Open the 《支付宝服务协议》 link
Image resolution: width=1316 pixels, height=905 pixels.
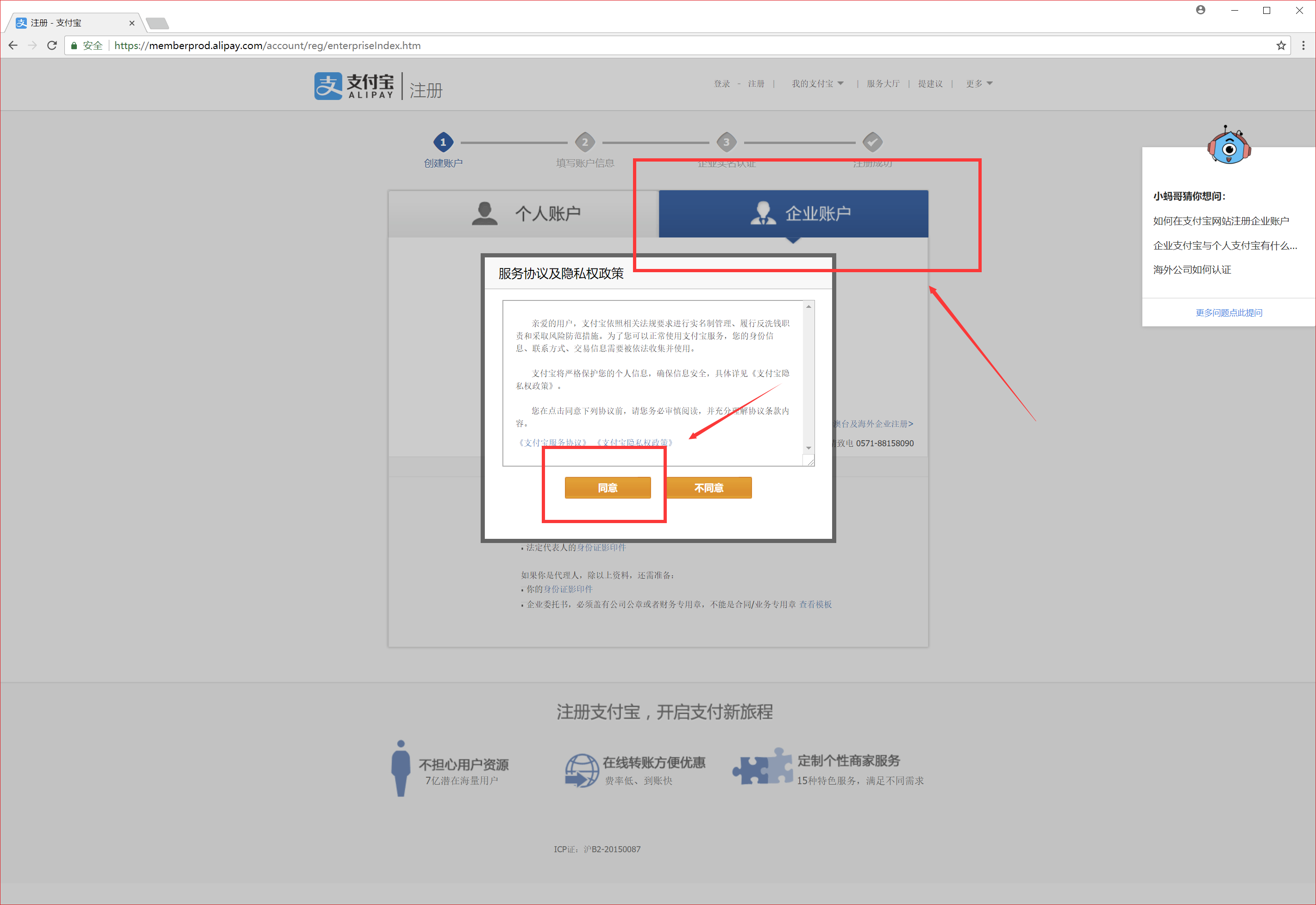click(x=552, y=442)
